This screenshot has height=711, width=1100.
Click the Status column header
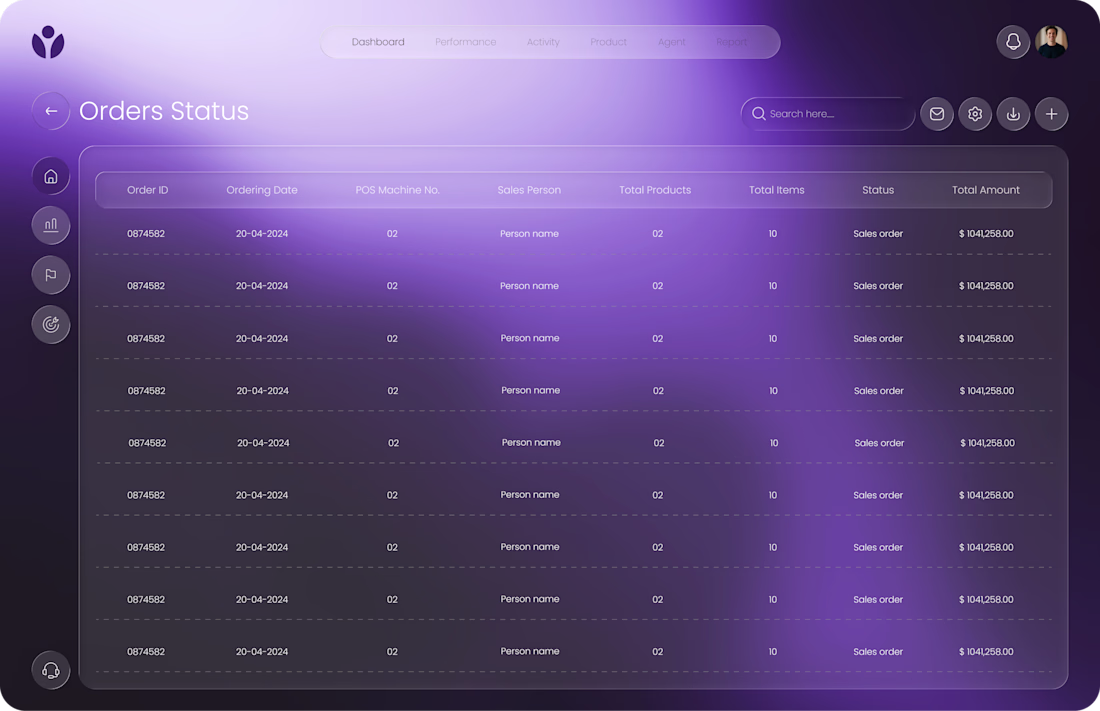click(x=878, y=190)
